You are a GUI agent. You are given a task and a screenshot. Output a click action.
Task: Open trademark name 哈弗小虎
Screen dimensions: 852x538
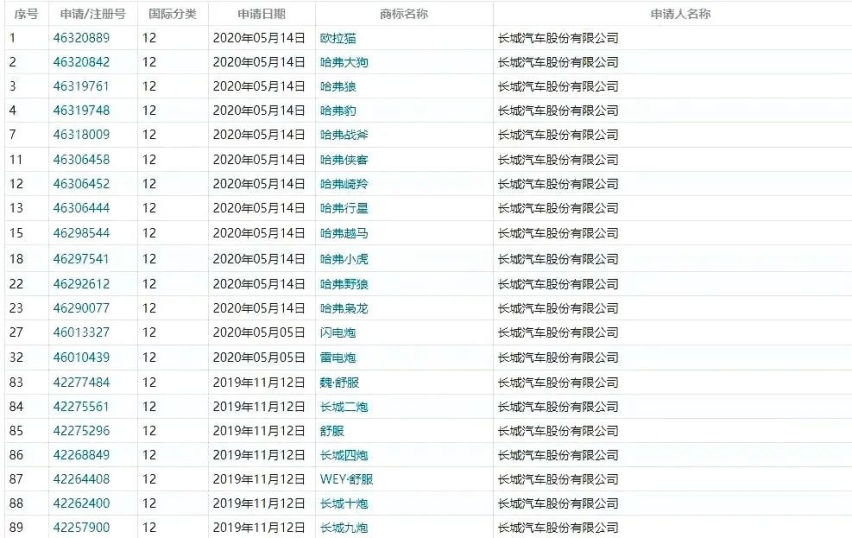[344, 259]
